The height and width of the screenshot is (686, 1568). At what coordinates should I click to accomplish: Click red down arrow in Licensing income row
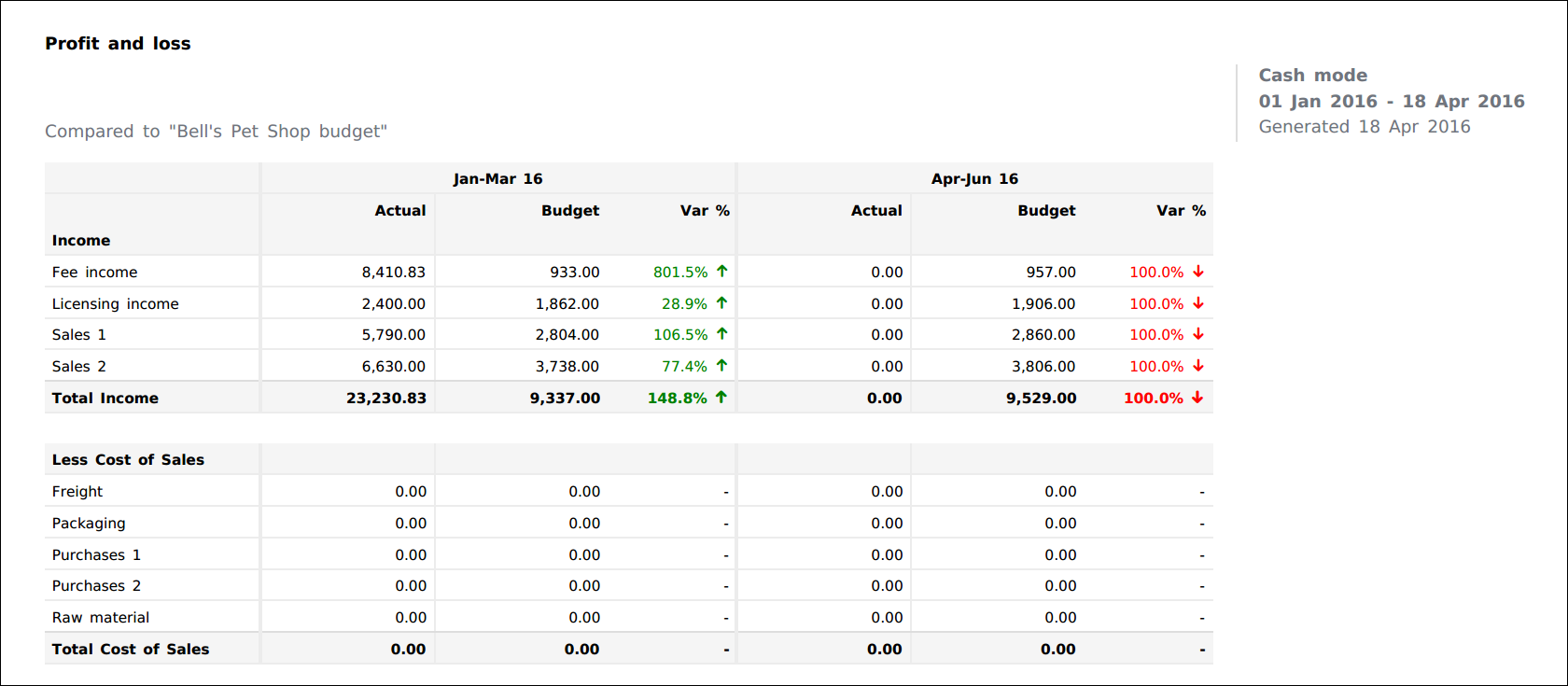[1198, 303]
